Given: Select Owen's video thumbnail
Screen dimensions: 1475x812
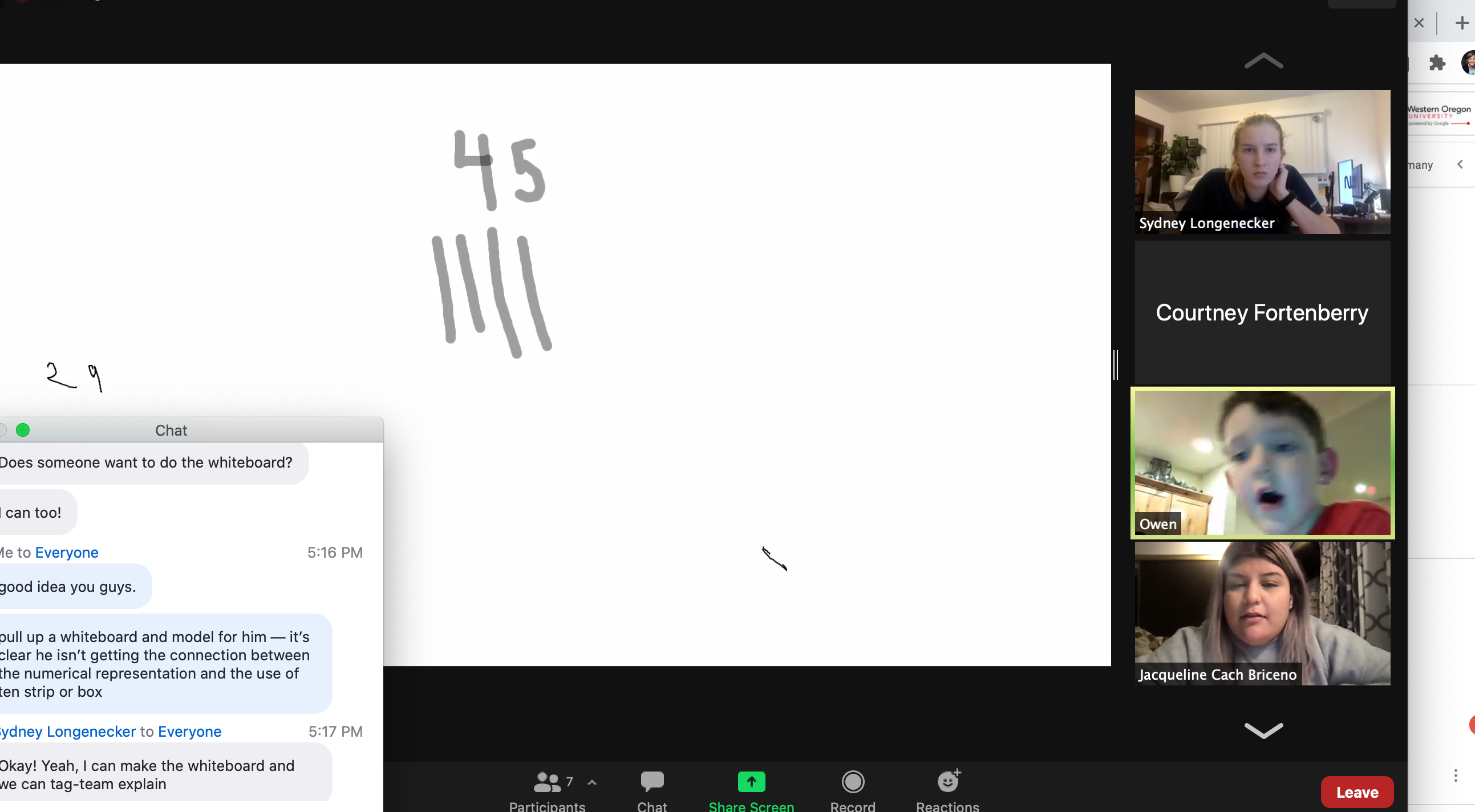Looking at the screenshot, I should tap(1262, 462).
